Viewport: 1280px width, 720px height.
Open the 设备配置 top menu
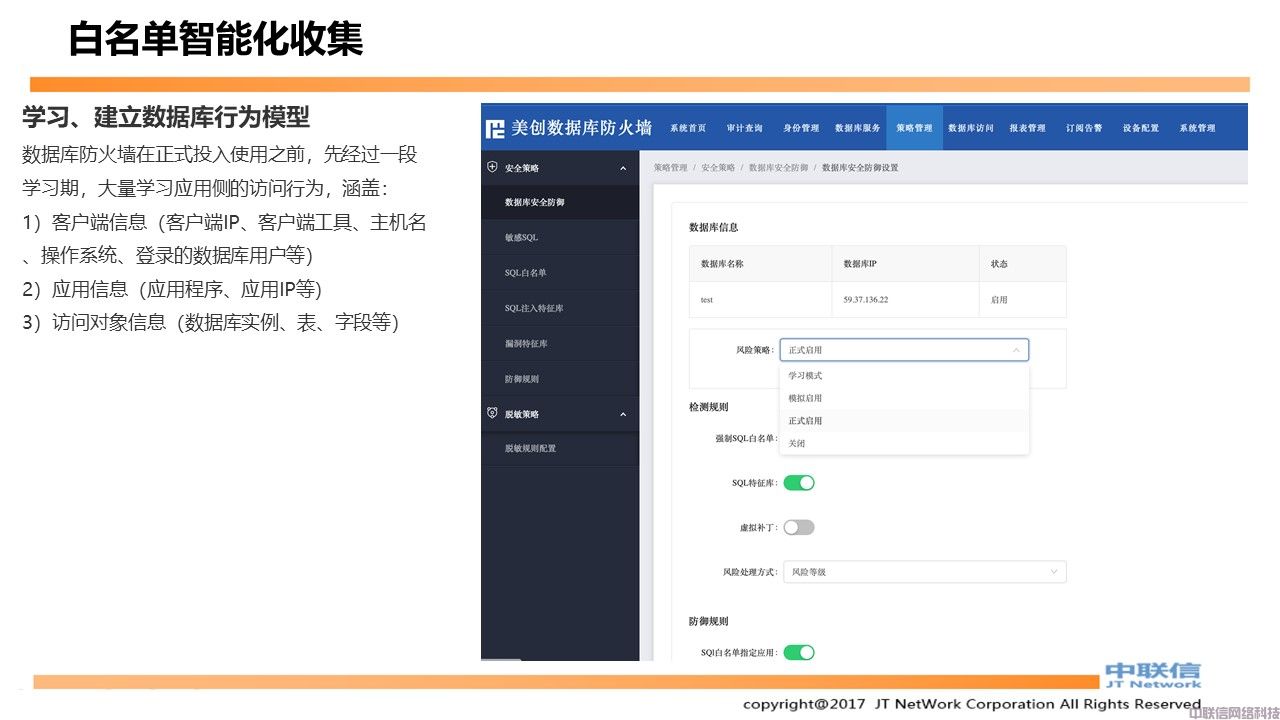[1141, 128]
